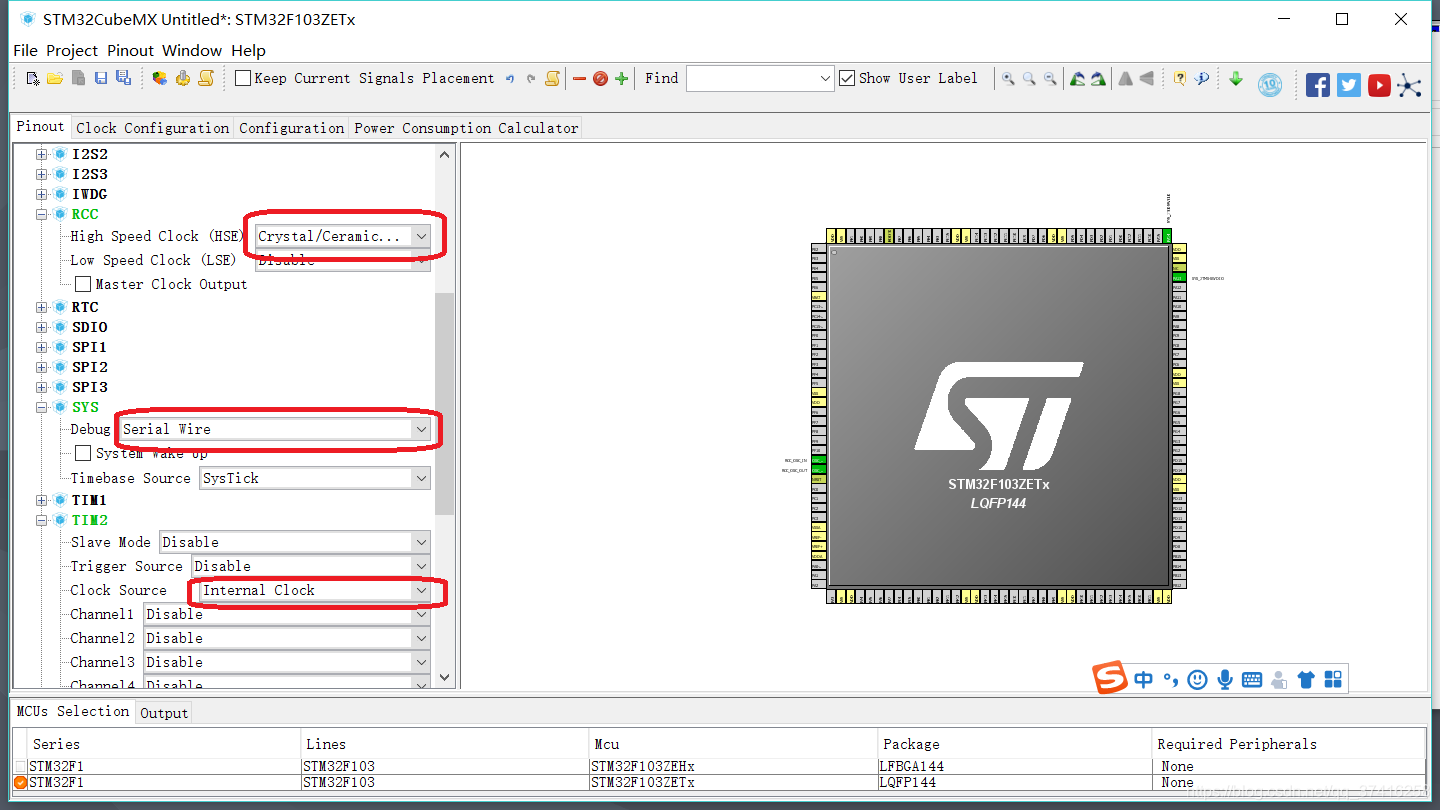Tick the System Wake-Up checkbox under SYS

coord(83,453)
